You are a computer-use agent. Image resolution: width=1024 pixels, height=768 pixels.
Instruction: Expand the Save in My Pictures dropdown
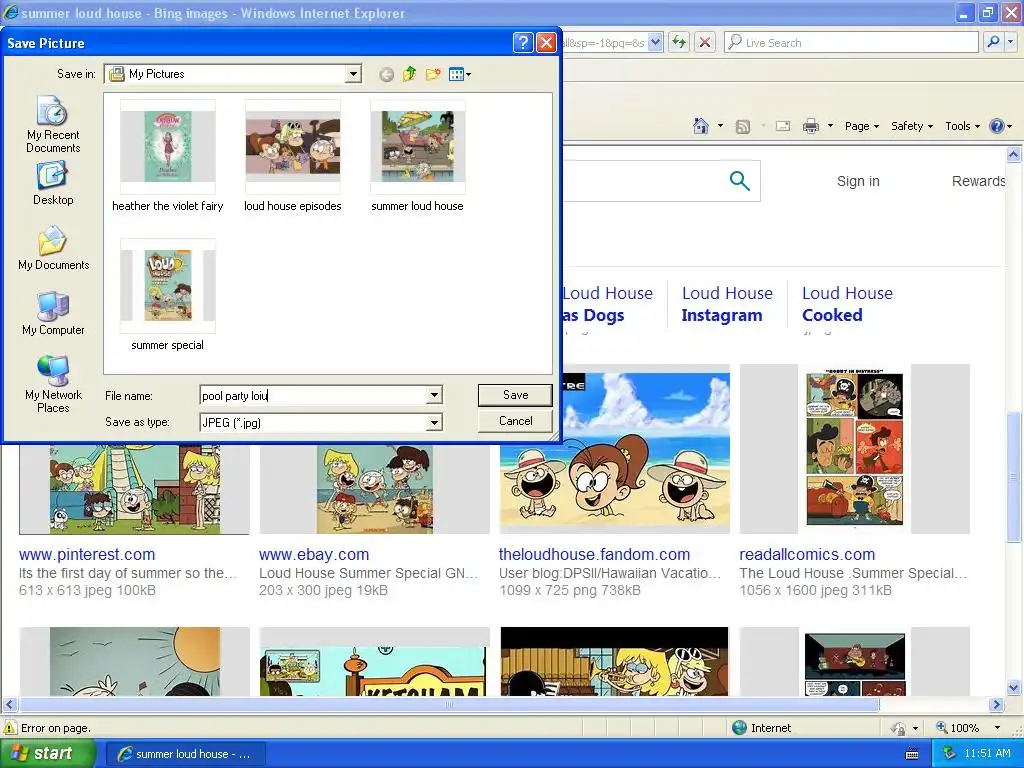(x=353, y=74)
